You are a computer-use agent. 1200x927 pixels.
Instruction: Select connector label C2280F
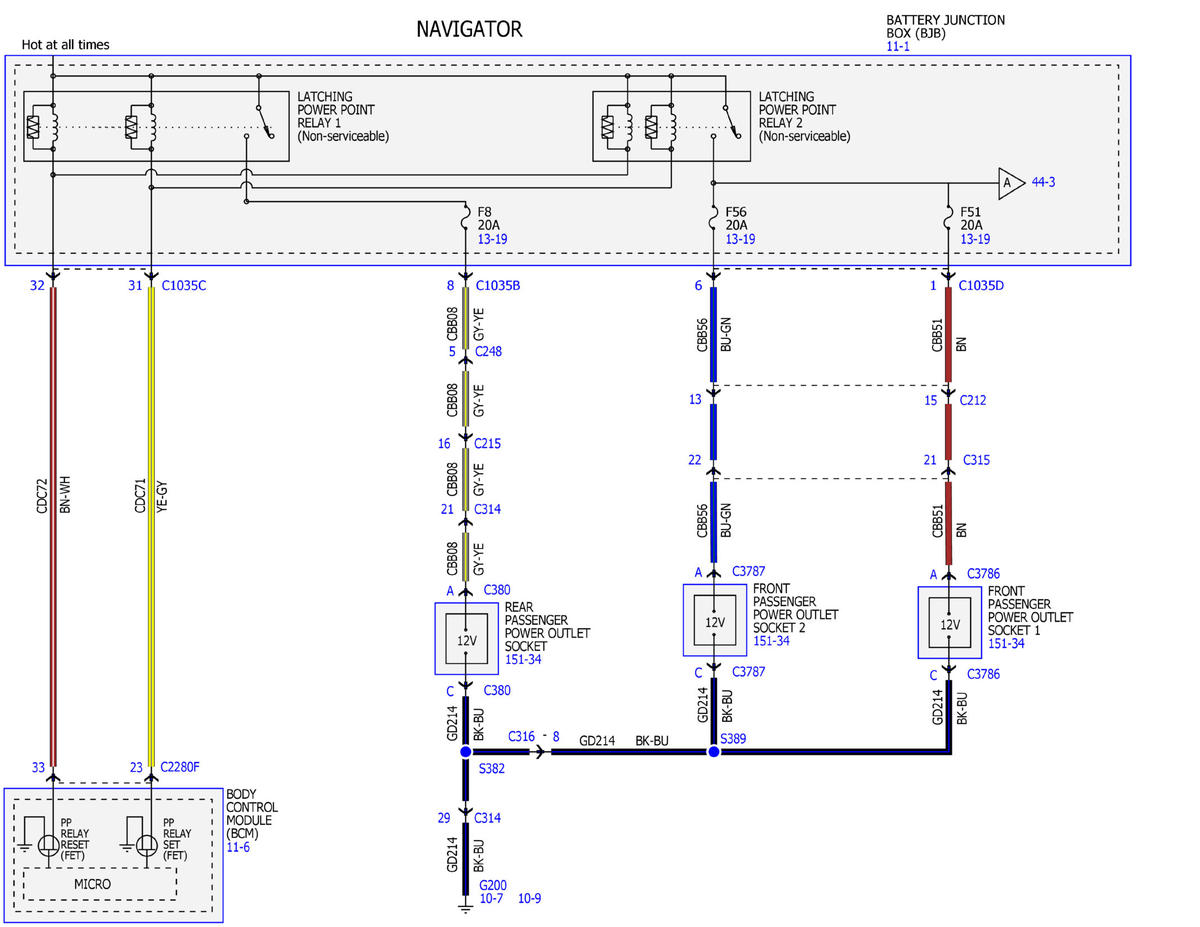[x=180, y=768]
